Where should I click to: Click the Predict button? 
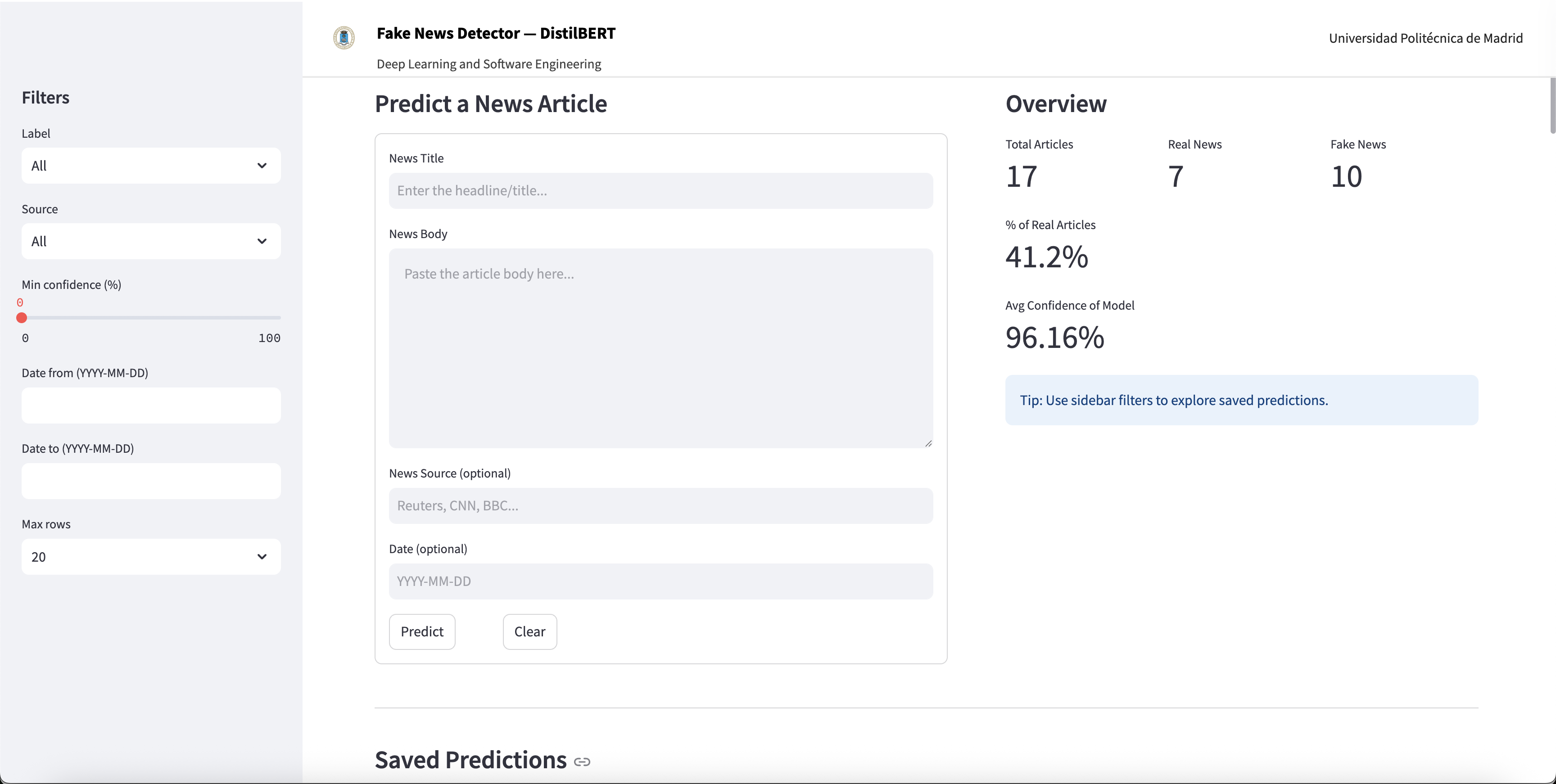pos(421,631)
